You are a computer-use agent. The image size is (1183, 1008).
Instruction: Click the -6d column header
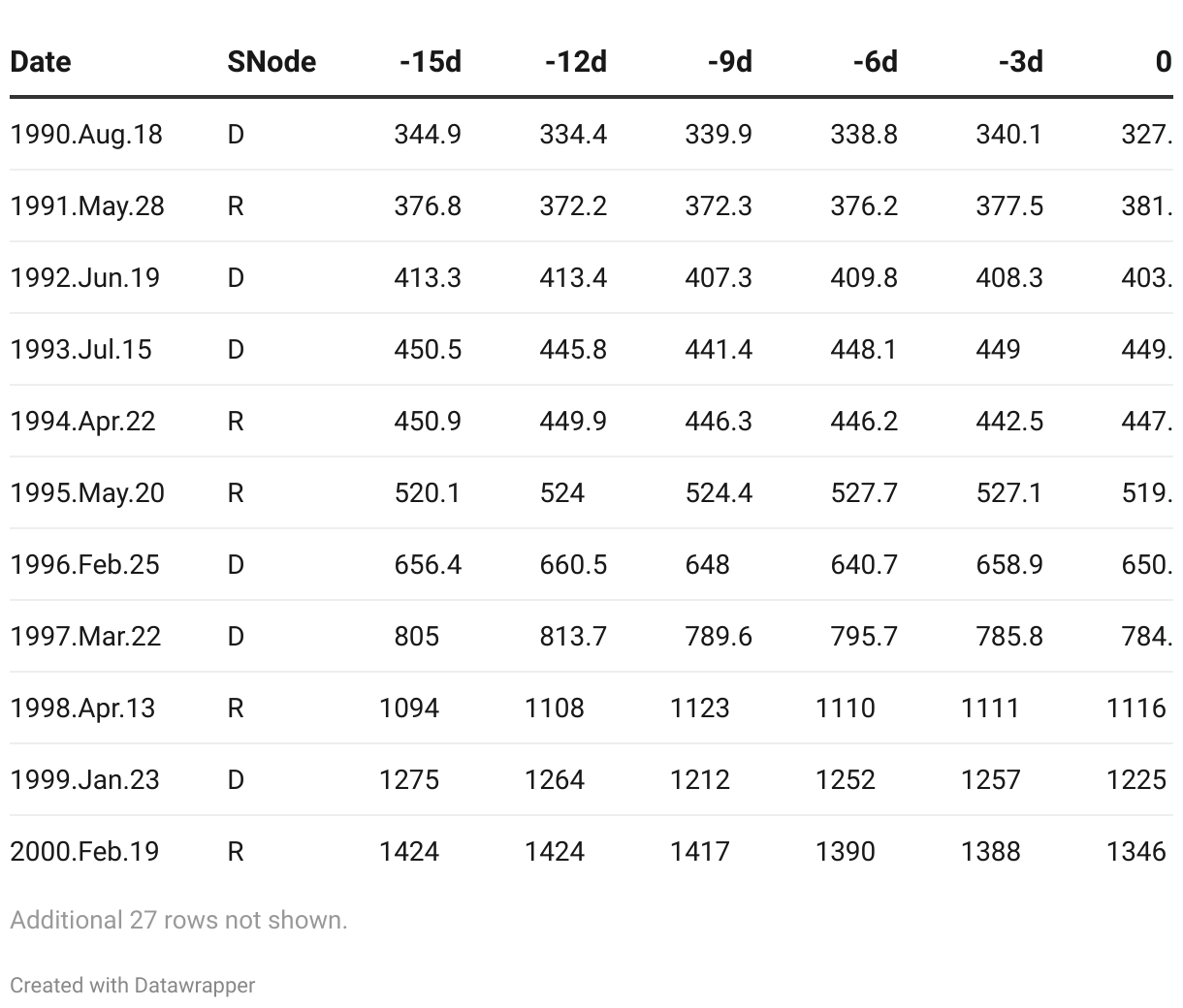click(x=875, y=62)
